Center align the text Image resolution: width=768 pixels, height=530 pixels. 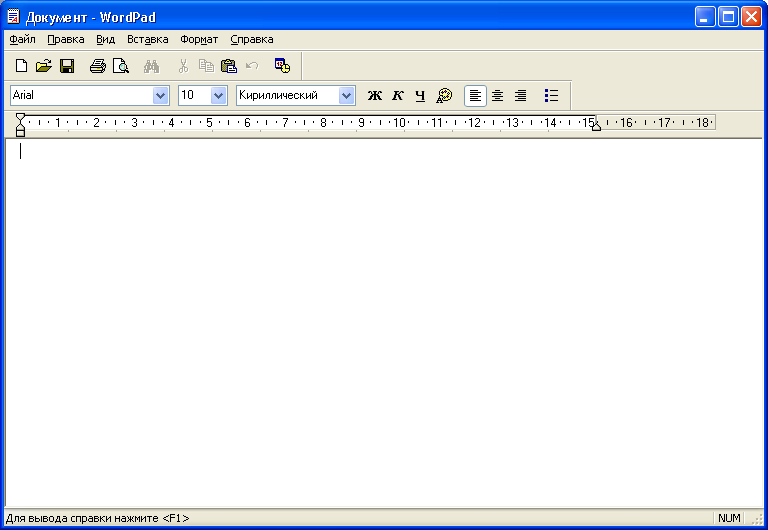(x=497, y=96)
